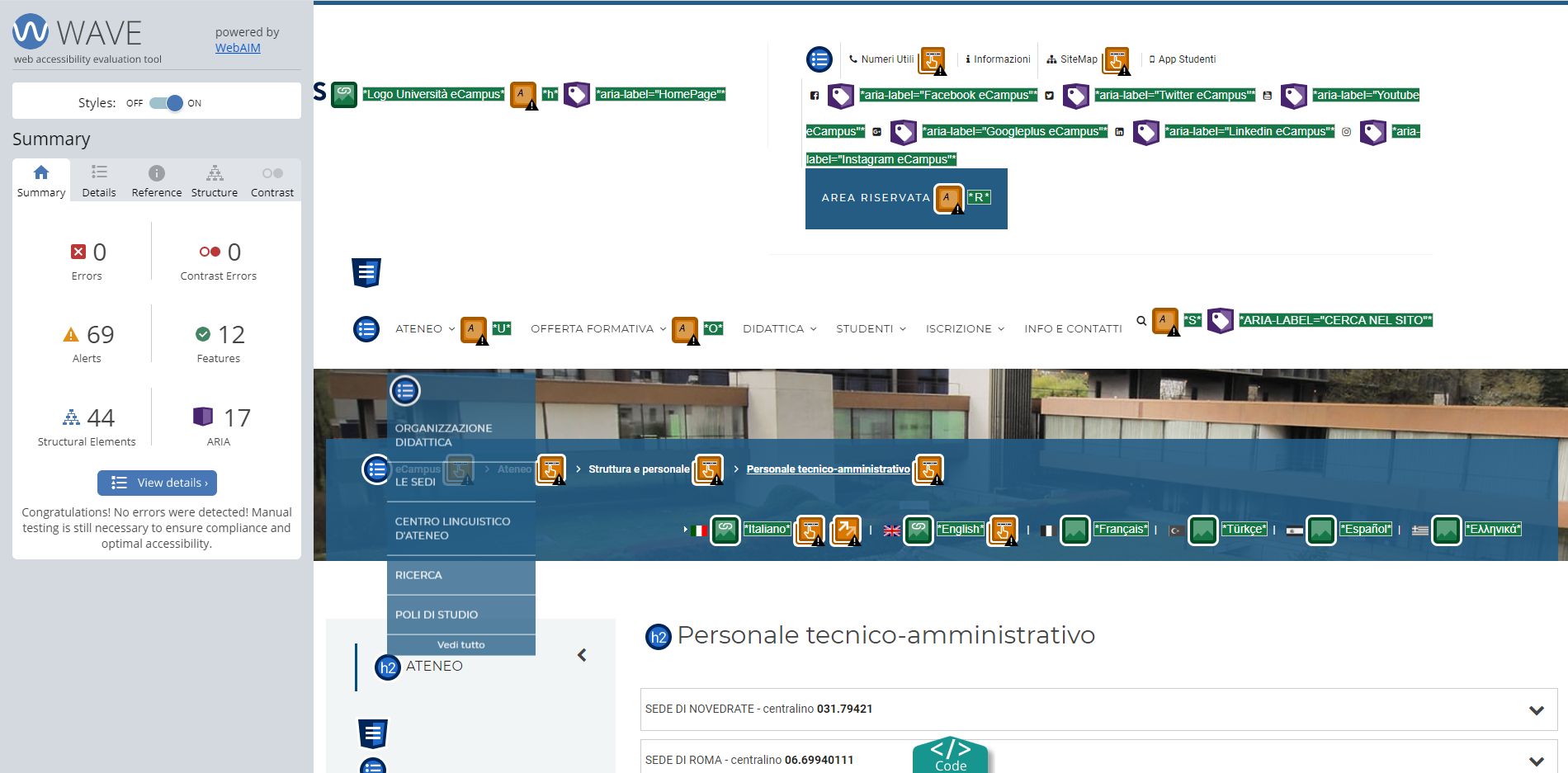
Task: Expand the DIDATTICA menu
Action: pos(779,328)
